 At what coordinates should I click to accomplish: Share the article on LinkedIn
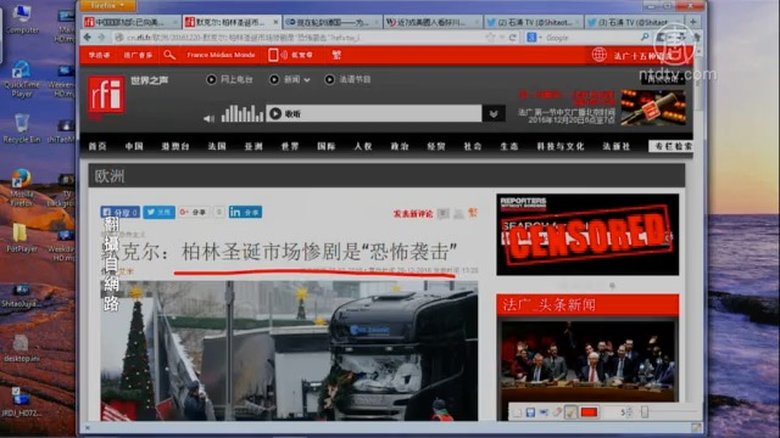point(245,212)
